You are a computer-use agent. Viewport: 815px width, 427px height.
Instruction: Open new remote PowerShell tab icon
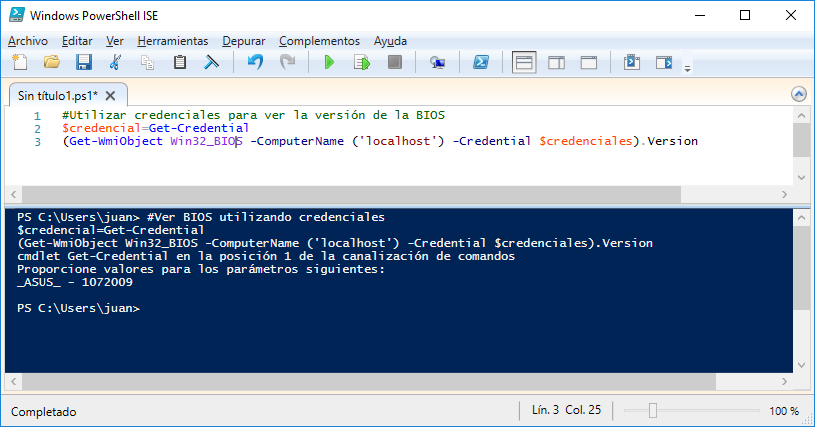pyautogui.click(x=437, y=62)
